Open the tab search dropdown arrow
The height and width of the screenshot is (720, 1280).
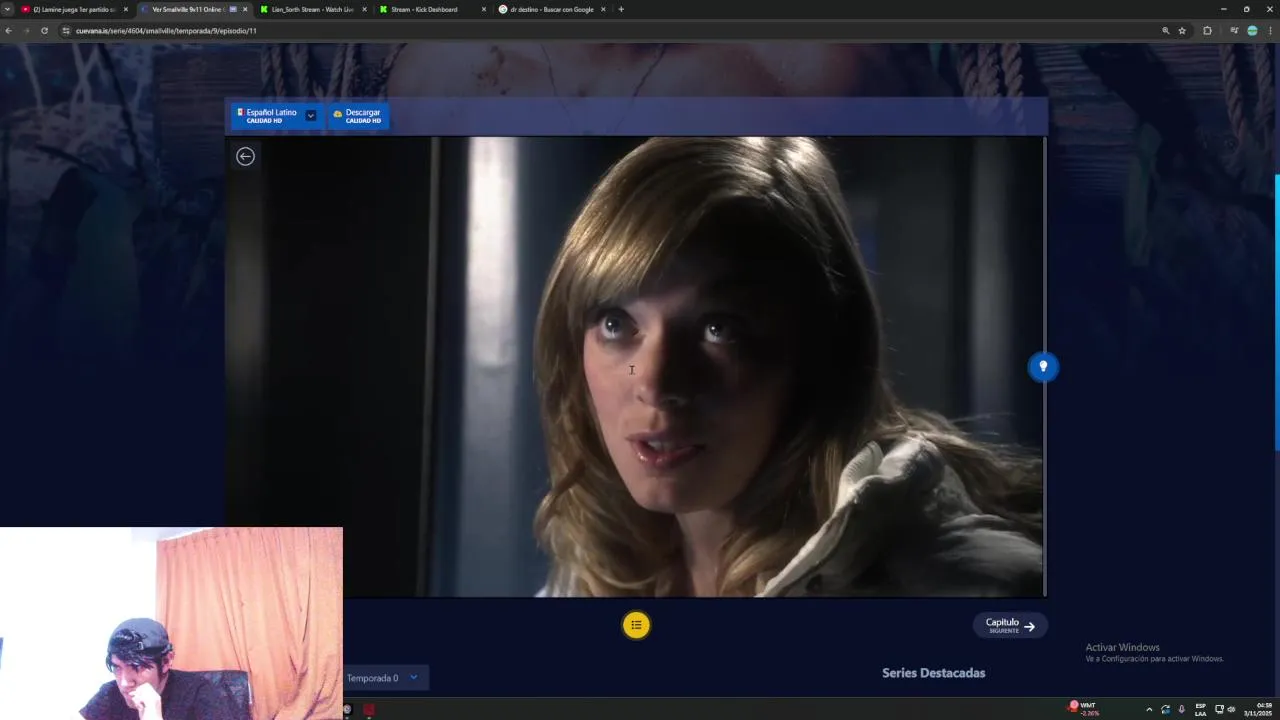coord(7,9)
